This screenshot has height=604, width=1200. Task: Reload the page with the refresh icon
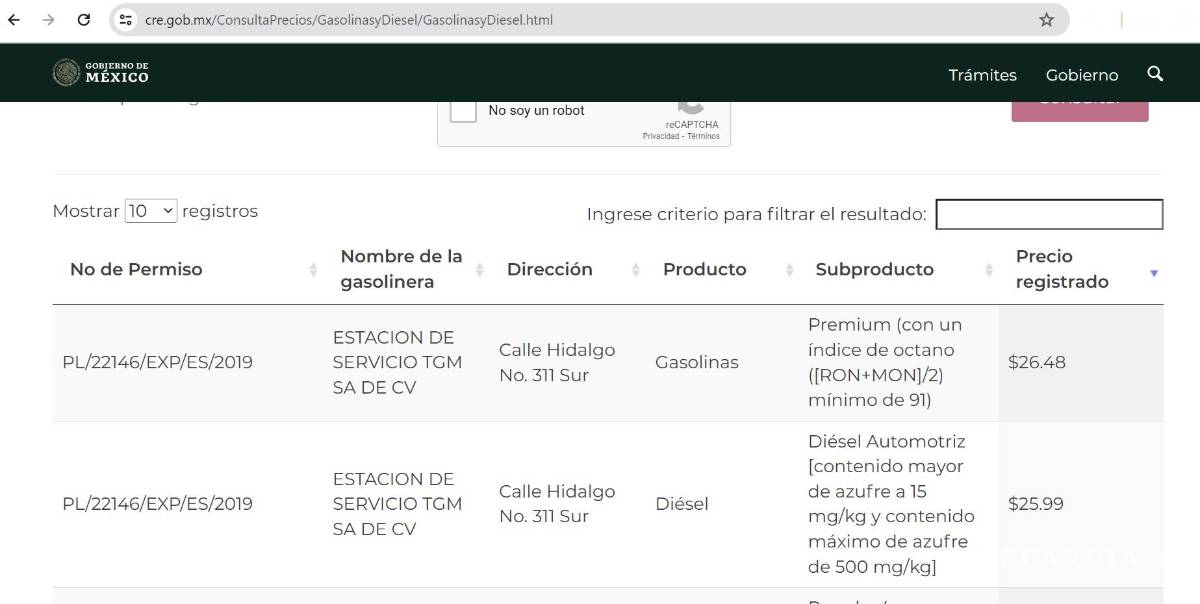click(x=82, y=18)
